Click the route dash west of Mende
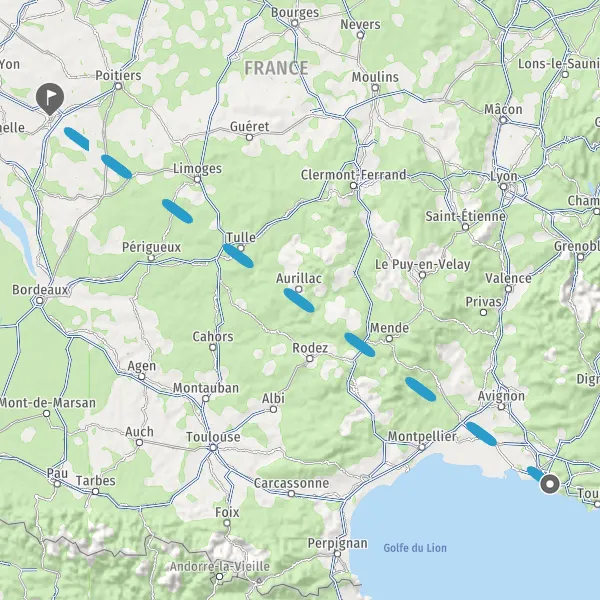The image size is (600, 600). (360, 345)
